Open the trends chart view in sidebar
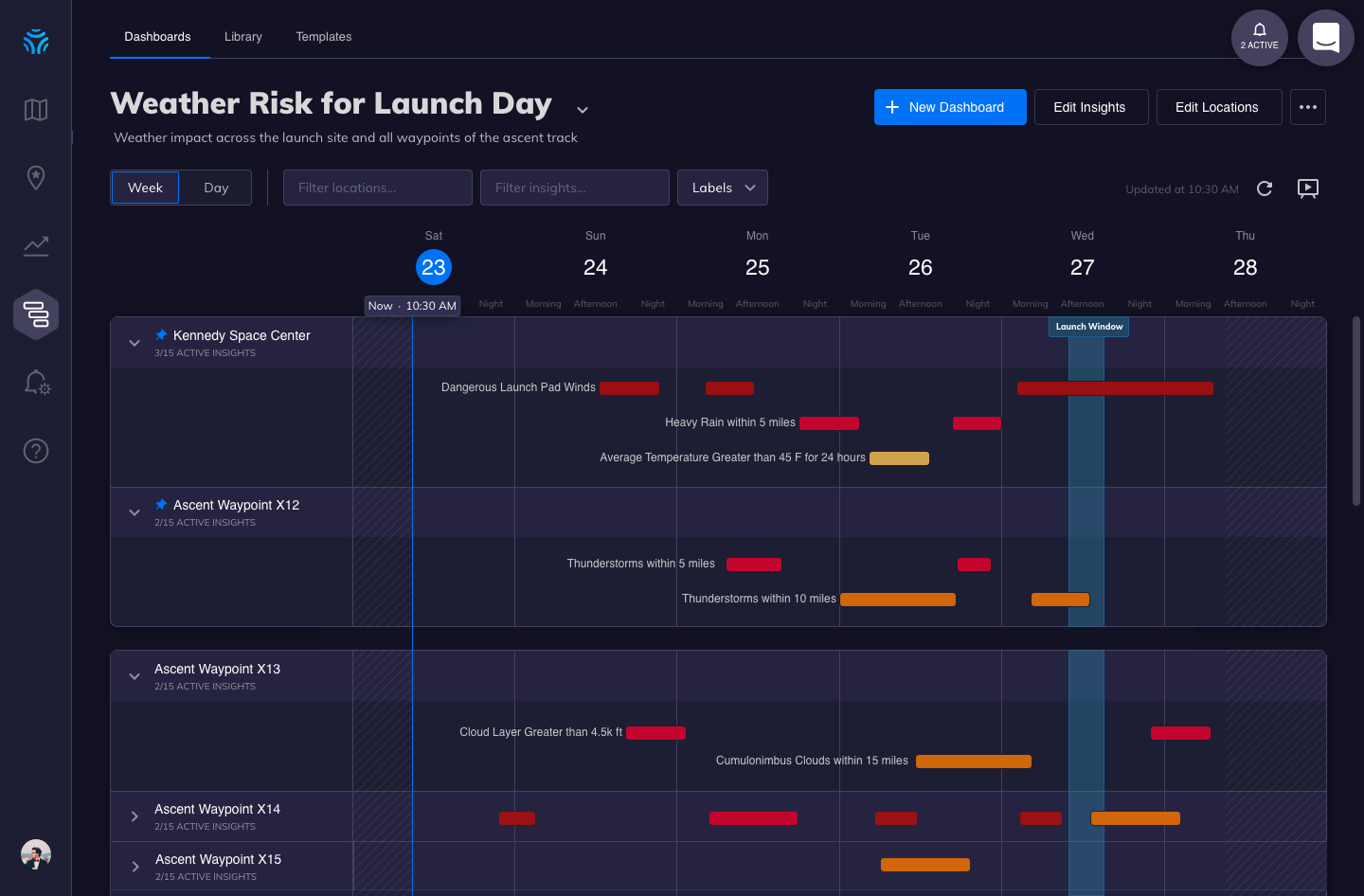 (x=35, y=246)
